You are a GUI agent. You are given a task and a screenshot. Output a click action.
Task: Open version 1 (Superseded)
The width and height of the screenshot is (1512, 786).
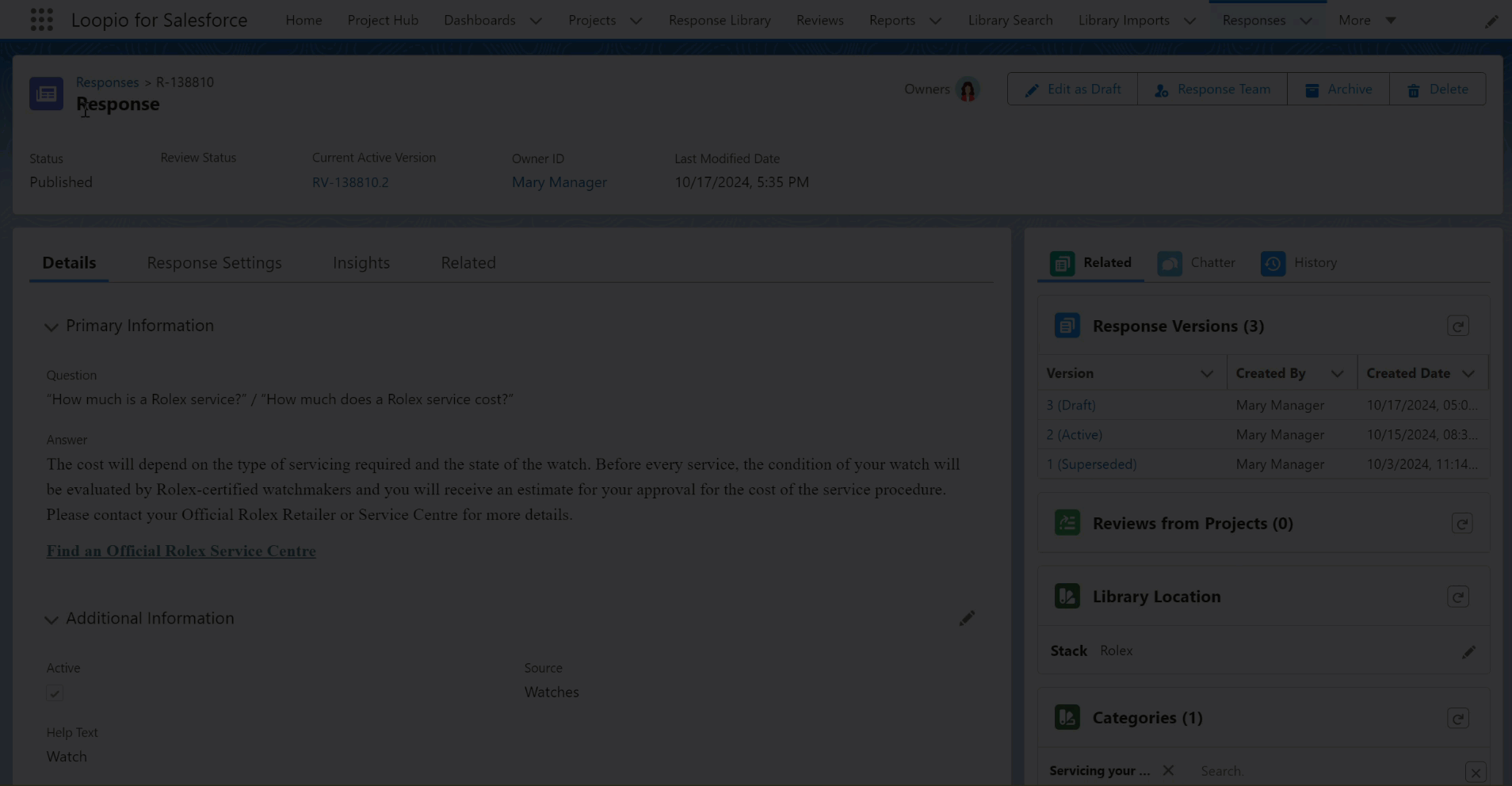click(x=1091, y=464)
